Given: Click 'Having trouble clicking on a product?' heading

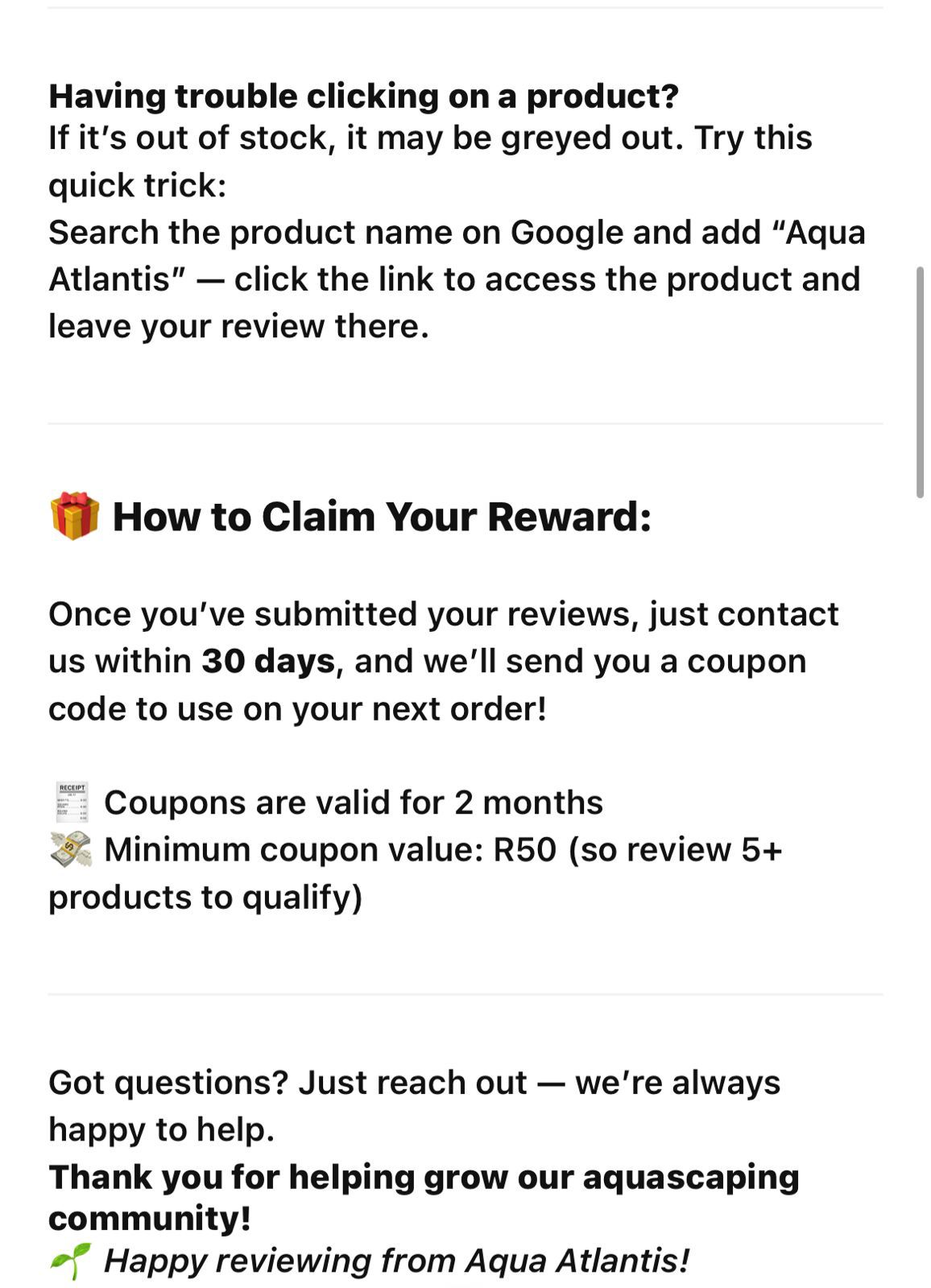Looking at the screenshot, I should point(364,97).
